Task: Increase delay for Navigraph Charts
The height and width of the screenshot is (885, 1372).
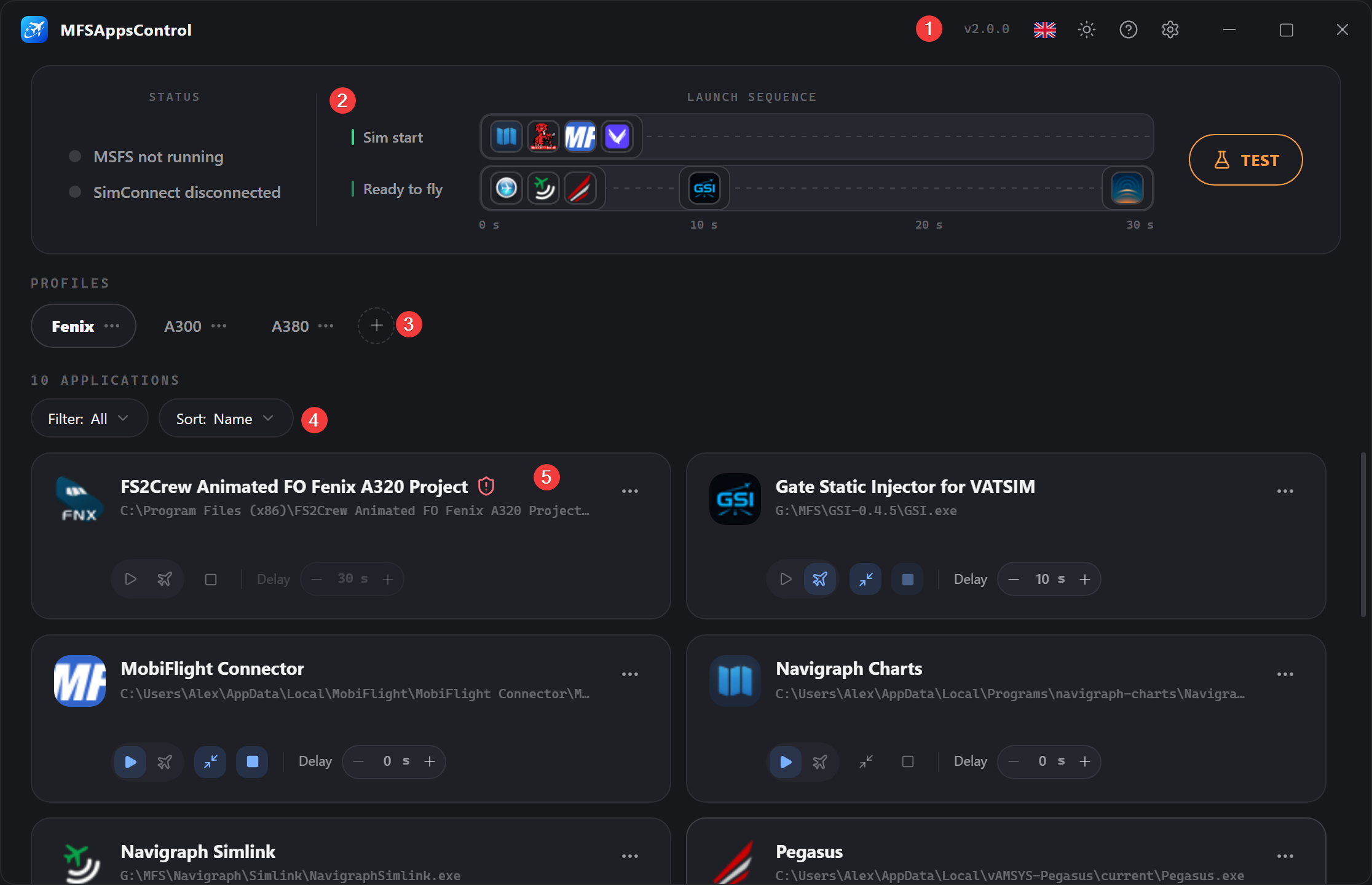Action: pyautogui.click(x=1085, y=761)
